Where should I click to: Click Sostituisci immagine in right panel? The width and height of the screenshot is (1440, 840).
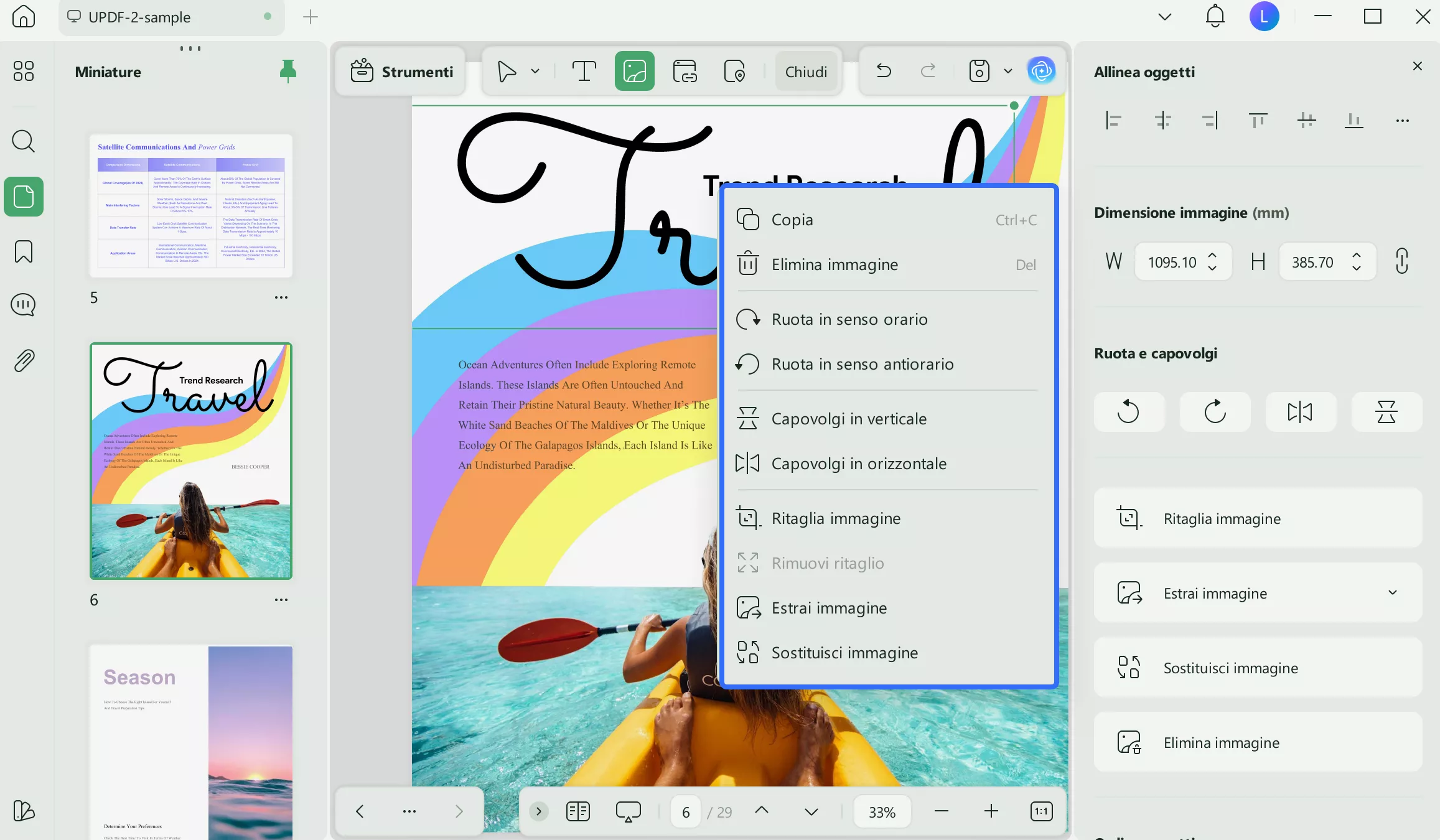[x=1258, y=668]
